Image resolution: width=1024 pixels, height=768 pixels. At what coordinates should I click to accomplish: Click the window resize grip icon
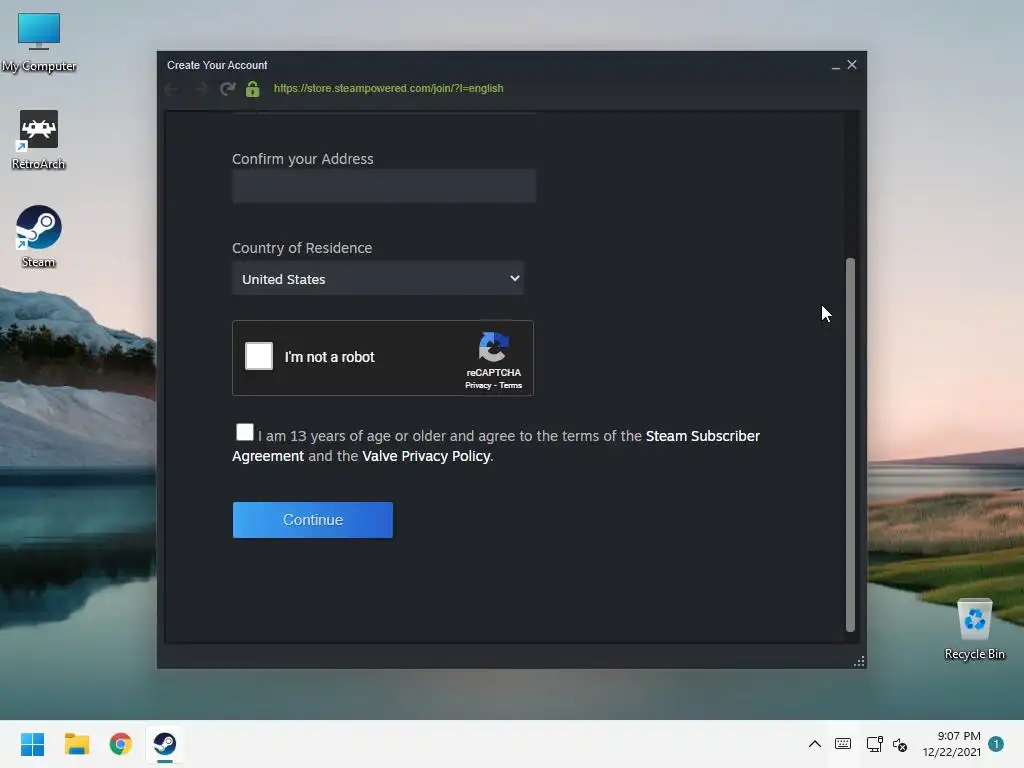pyautogui.click(x=859, y=662)
